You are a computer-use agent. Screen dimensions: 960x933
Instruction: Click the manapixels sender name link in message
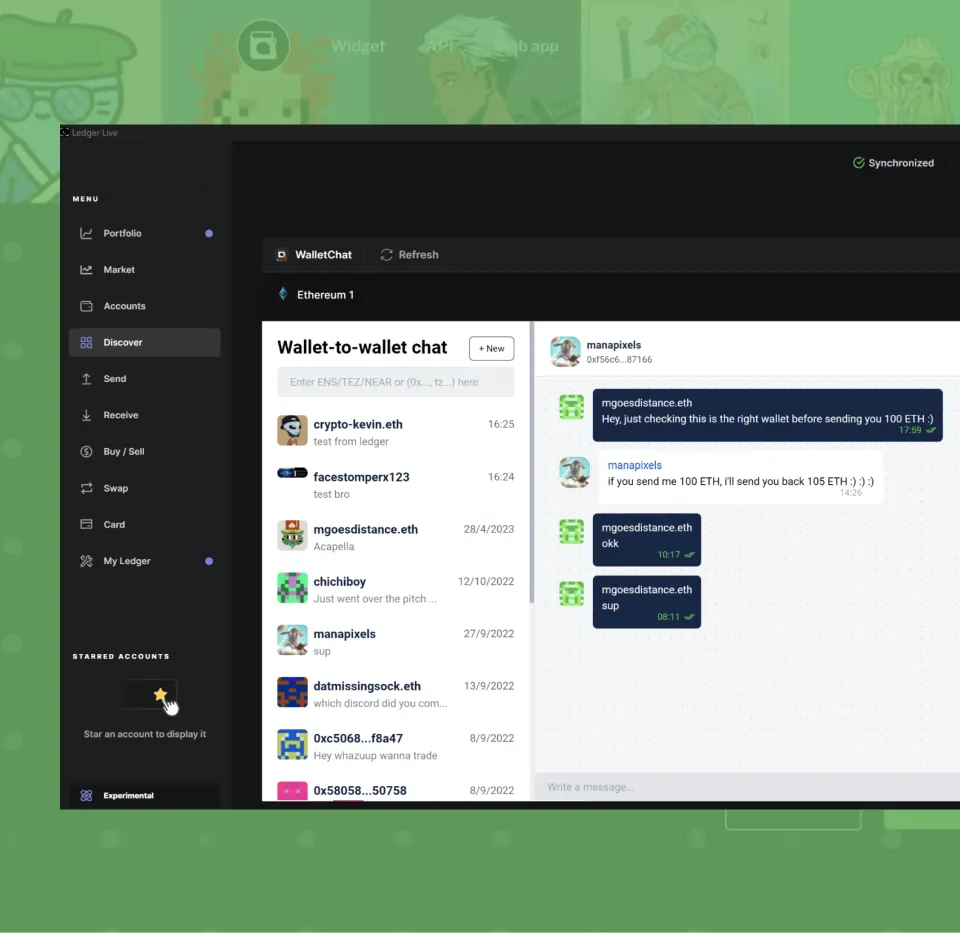point(634,465)
